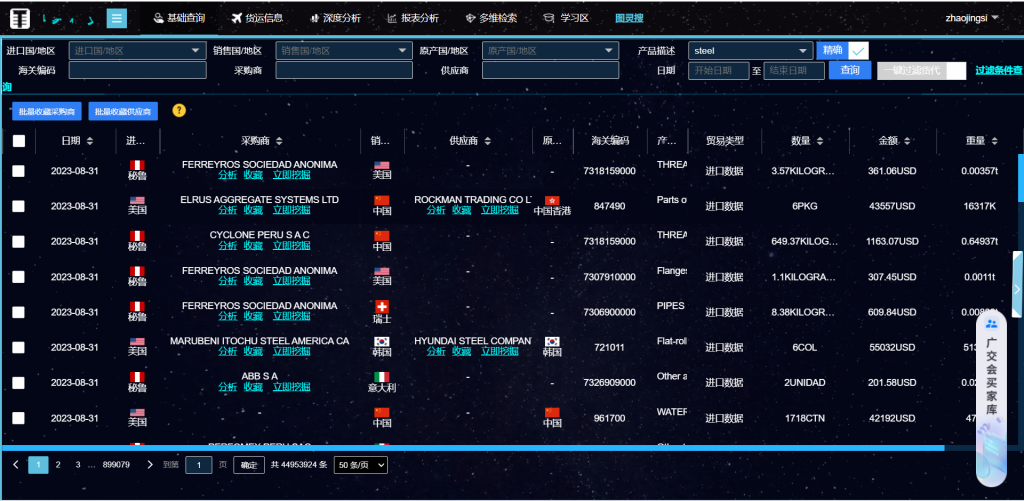Sort by the 数量 column sort arrows
Viewport: 1024px width, 501px height.
click(820, 141)
